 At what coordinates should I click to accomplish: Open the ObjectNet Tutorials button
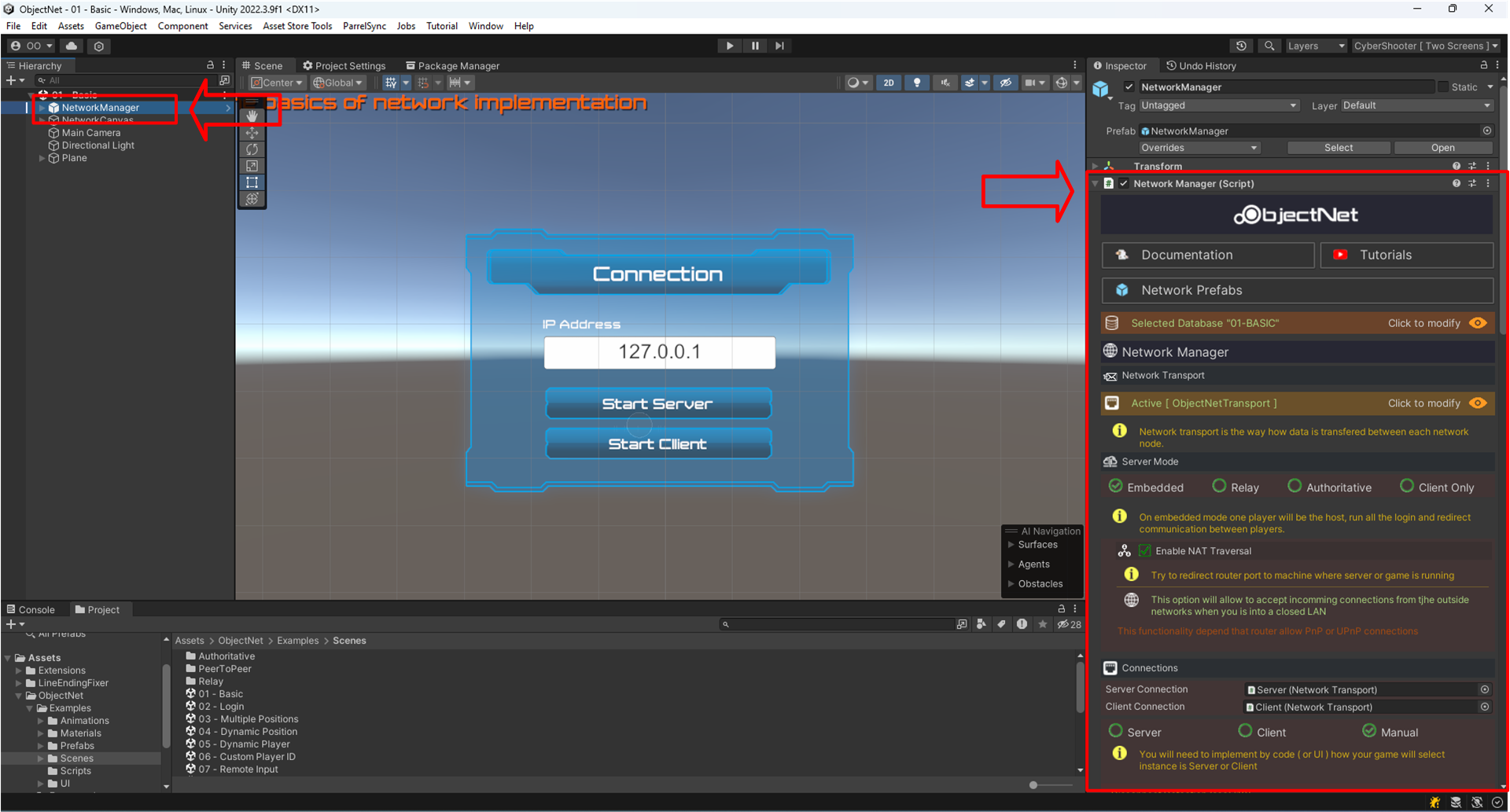click(1407, 255)
